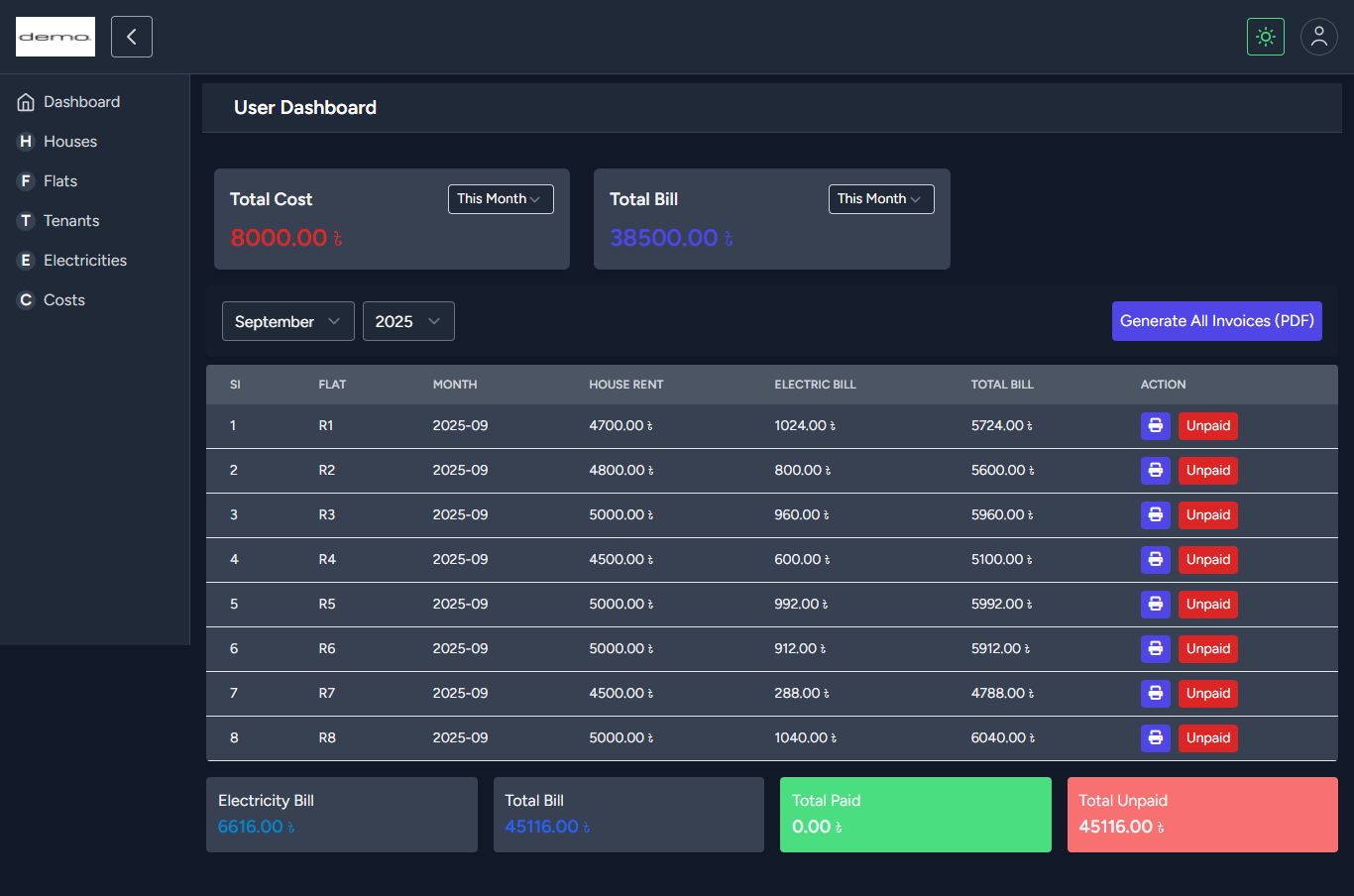
Task: Click the print icon for flat R1
Action: [1155, 426]
